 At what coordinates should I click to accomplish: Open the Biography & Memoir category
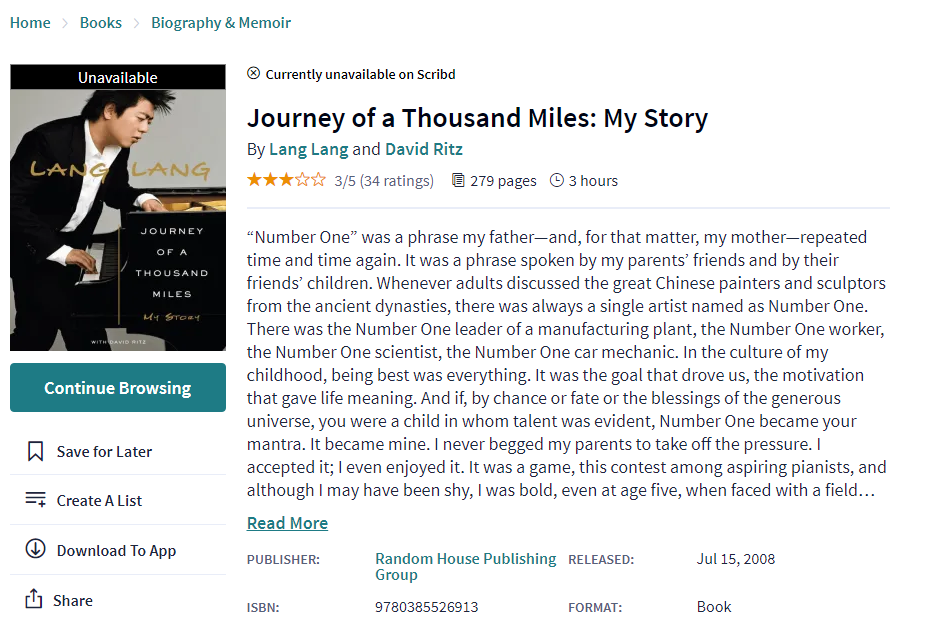coord(221,22)
